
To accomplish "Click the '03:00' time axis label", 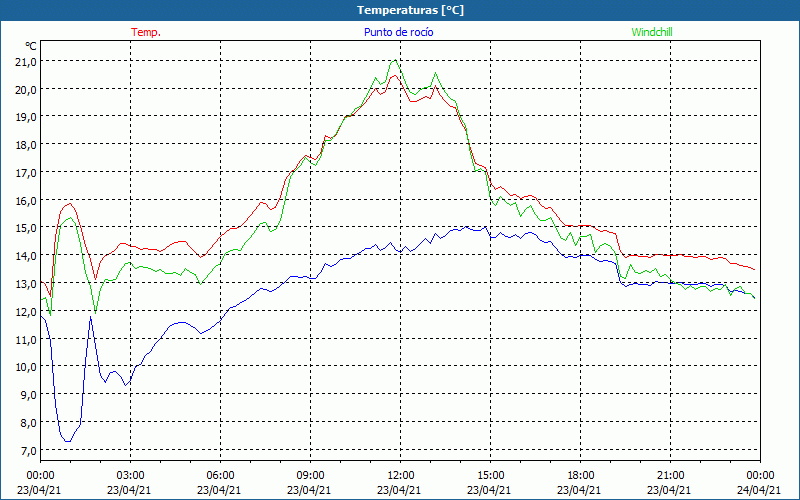I will tap(131, 475).
